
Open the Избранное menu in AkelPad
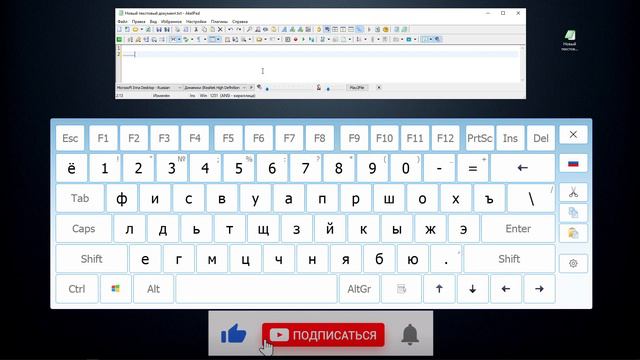(x=171, y=21)
